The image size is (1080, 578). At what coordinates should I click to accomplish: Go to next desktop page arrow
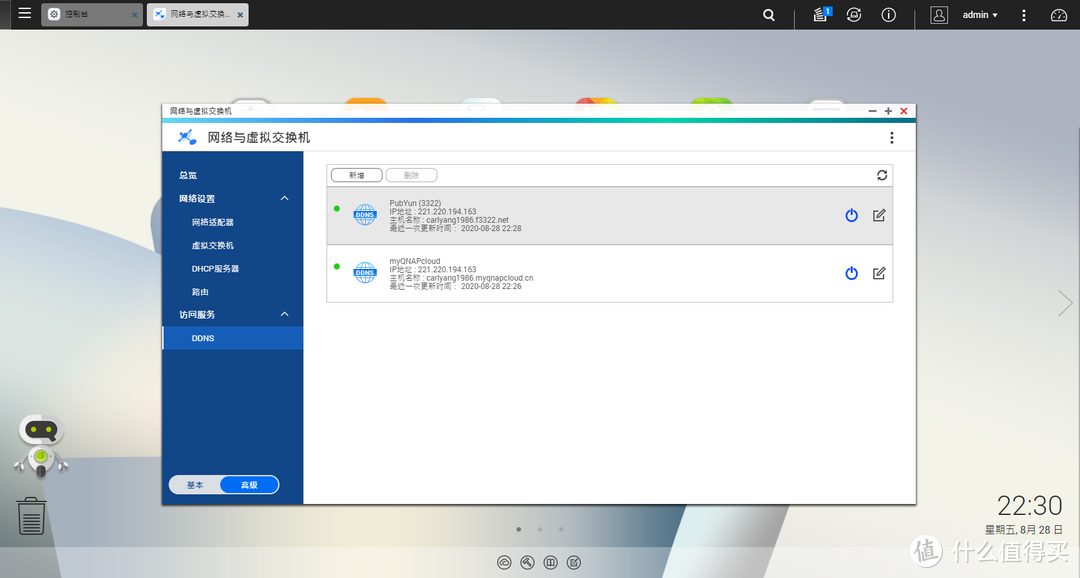click(1065, 303)
